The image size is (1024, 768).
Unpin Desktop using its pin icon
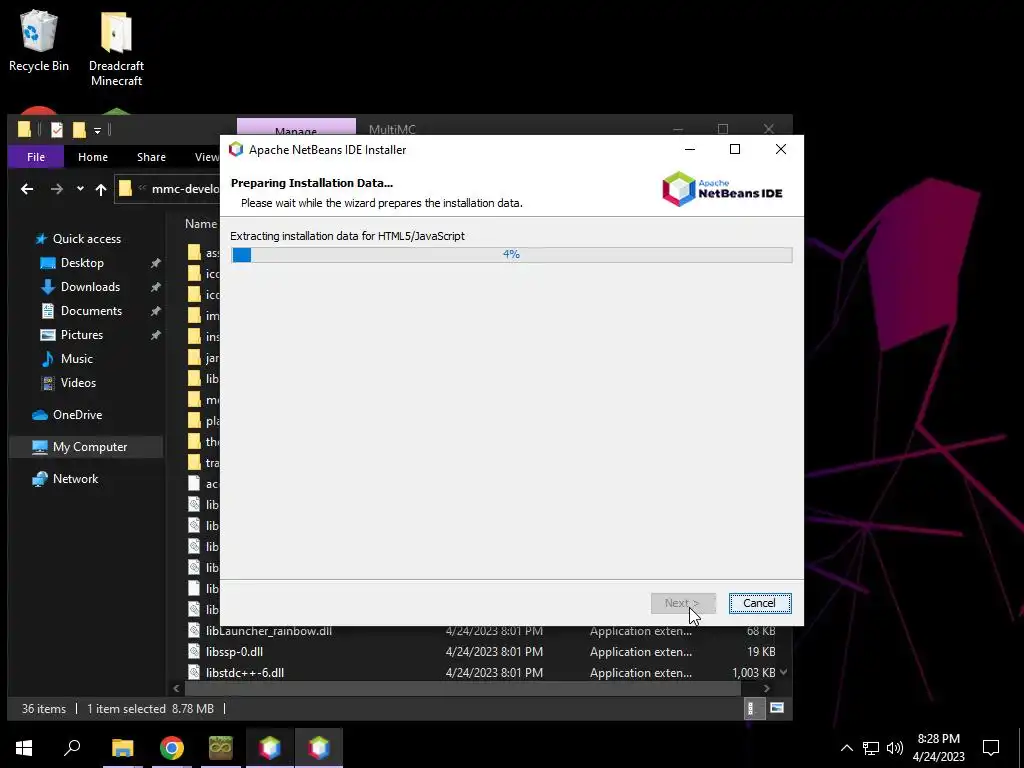(x=155, y=263)
